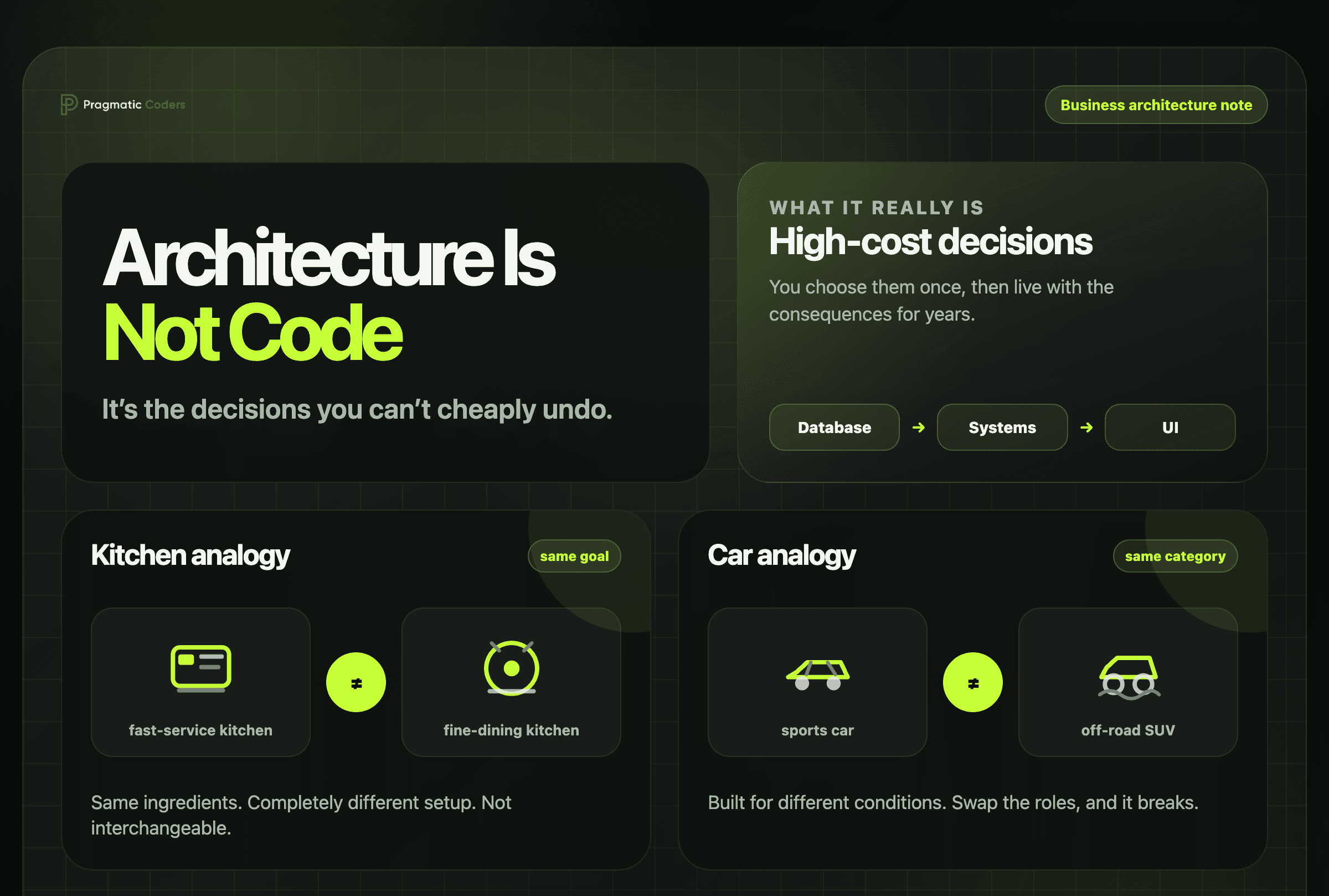Viewport: 1329px width, 896px height.
Task: Click the sports car icon
Action: [x=818, y=675]
